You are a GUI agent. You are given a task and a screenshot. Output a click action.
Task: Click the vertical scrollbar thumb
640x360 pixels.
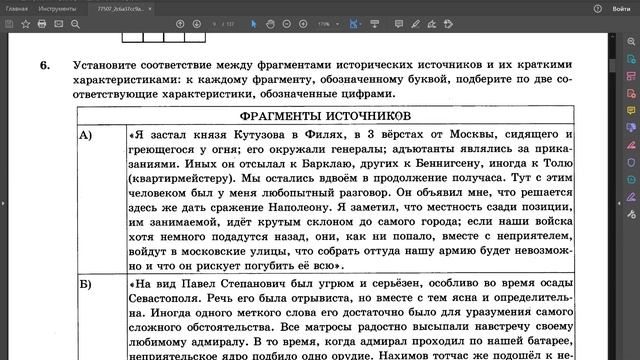(x=612, y=65)
